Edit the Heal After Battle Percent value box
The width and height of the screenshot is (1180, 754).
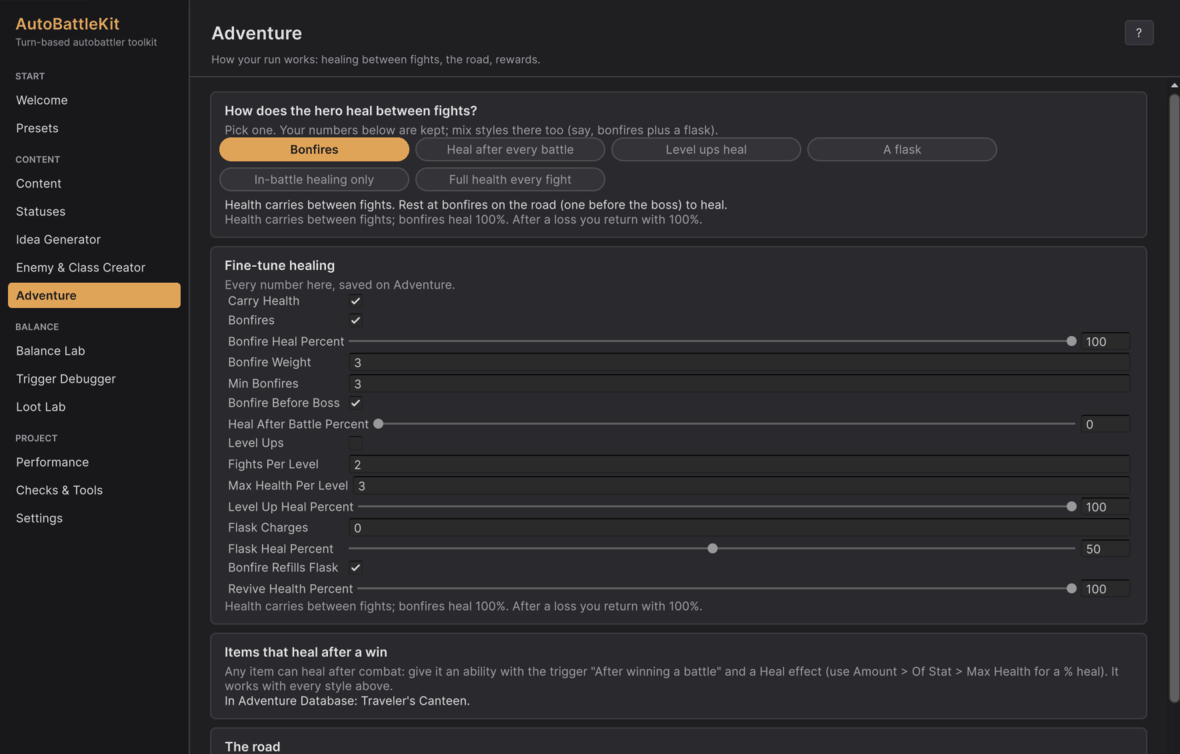(1105, 424)
